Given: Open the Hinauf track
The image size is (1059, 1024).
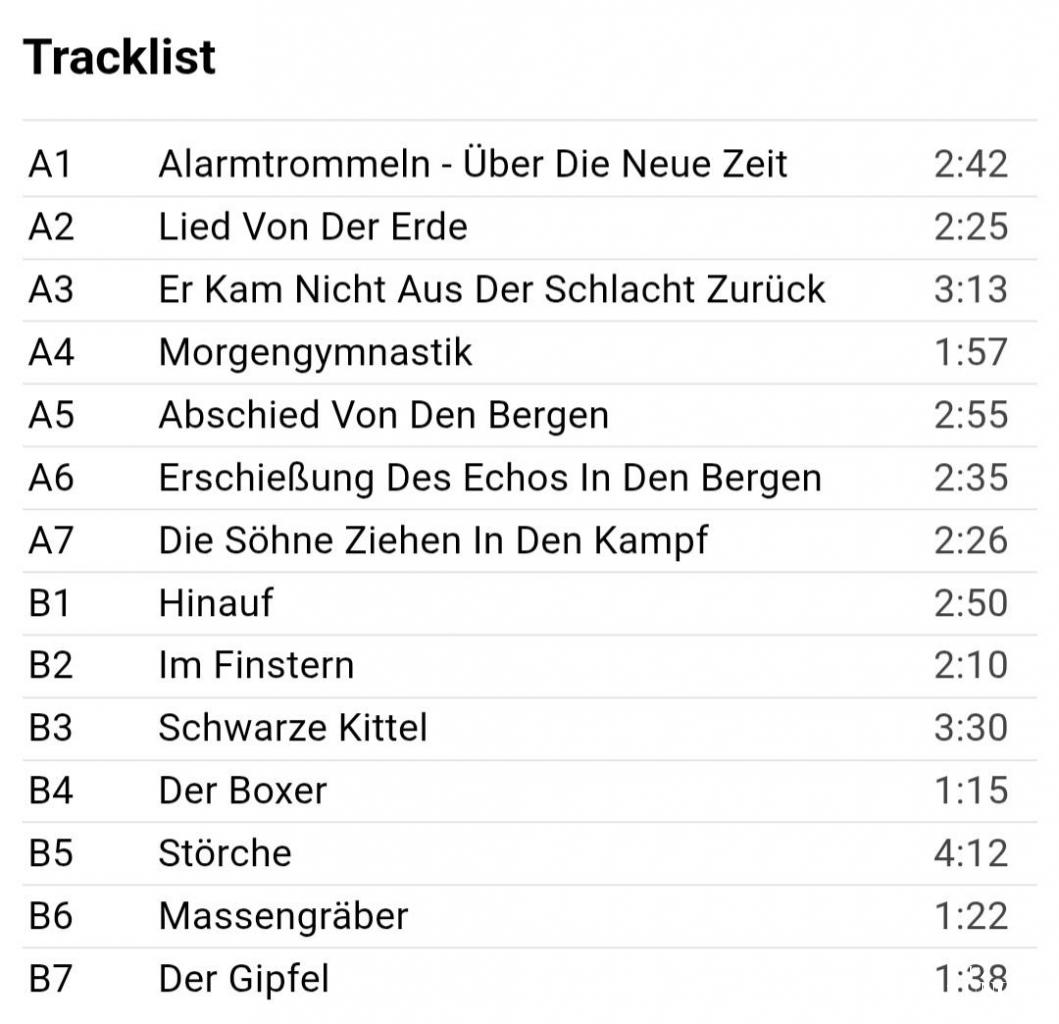Looking at the screenshot, I should click(x=215, y=603).
